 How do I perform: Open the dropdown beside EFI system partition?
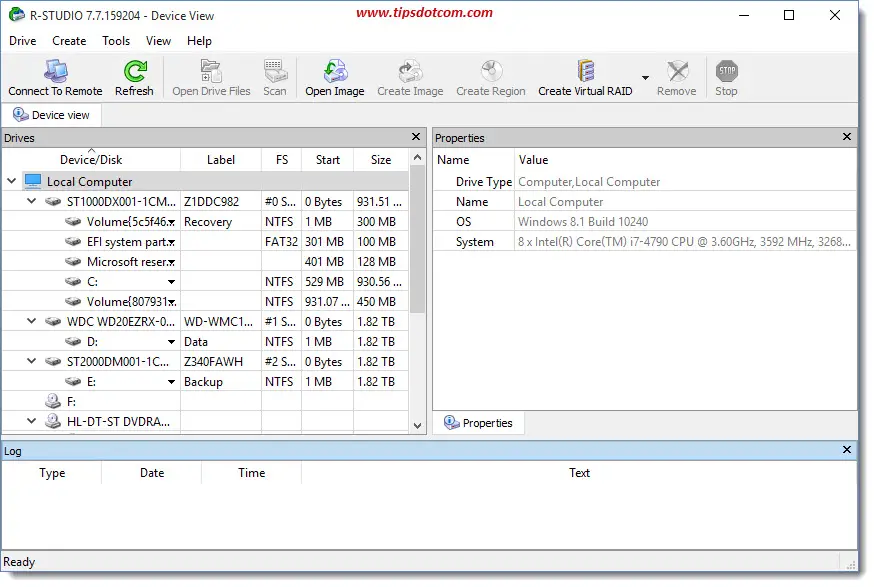click(172, 242)
